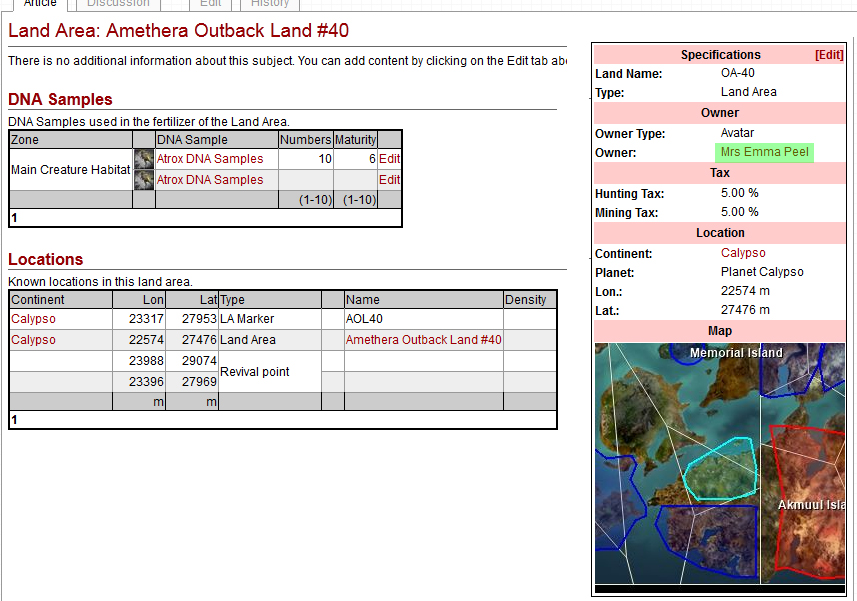Open Amethera Outback Land #40 in the Locations table
This screenshot has height=601, width=857.
point(423,340)
